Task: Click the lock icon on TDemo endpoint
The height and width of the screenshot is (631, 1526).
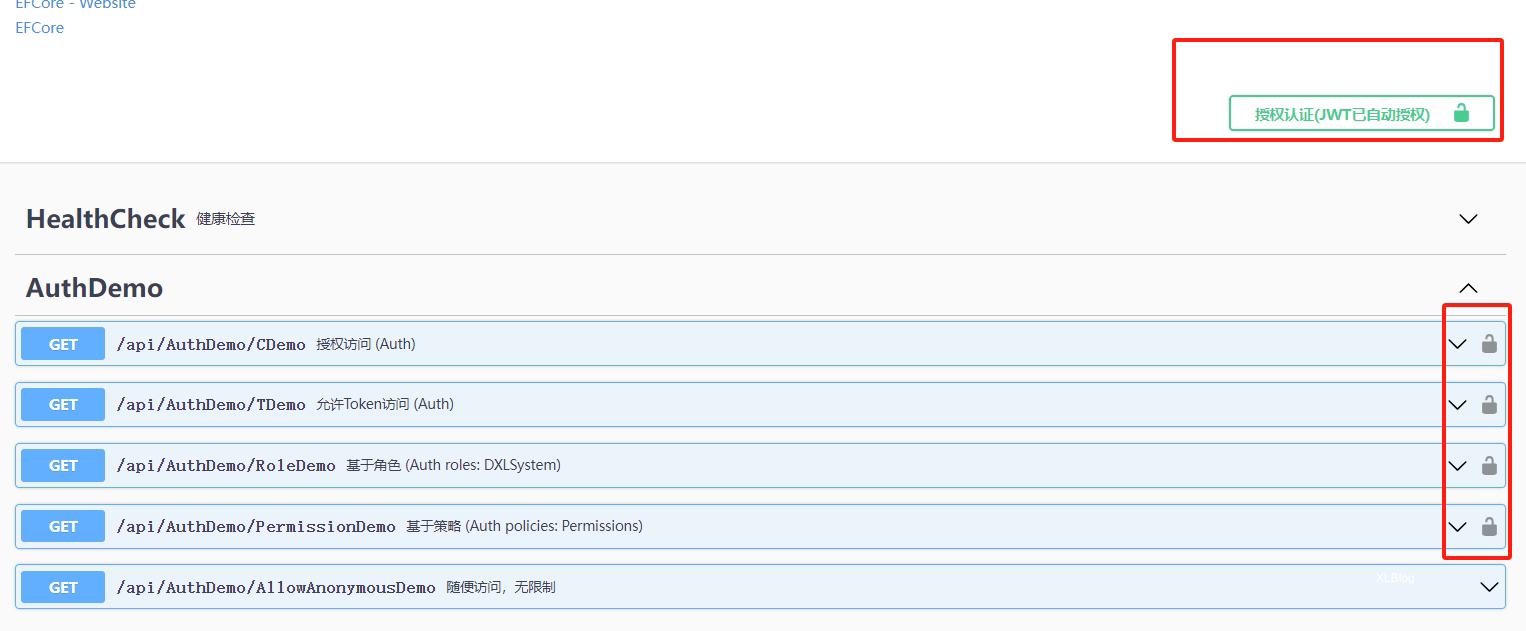Action: click(x=1489, y=405)
